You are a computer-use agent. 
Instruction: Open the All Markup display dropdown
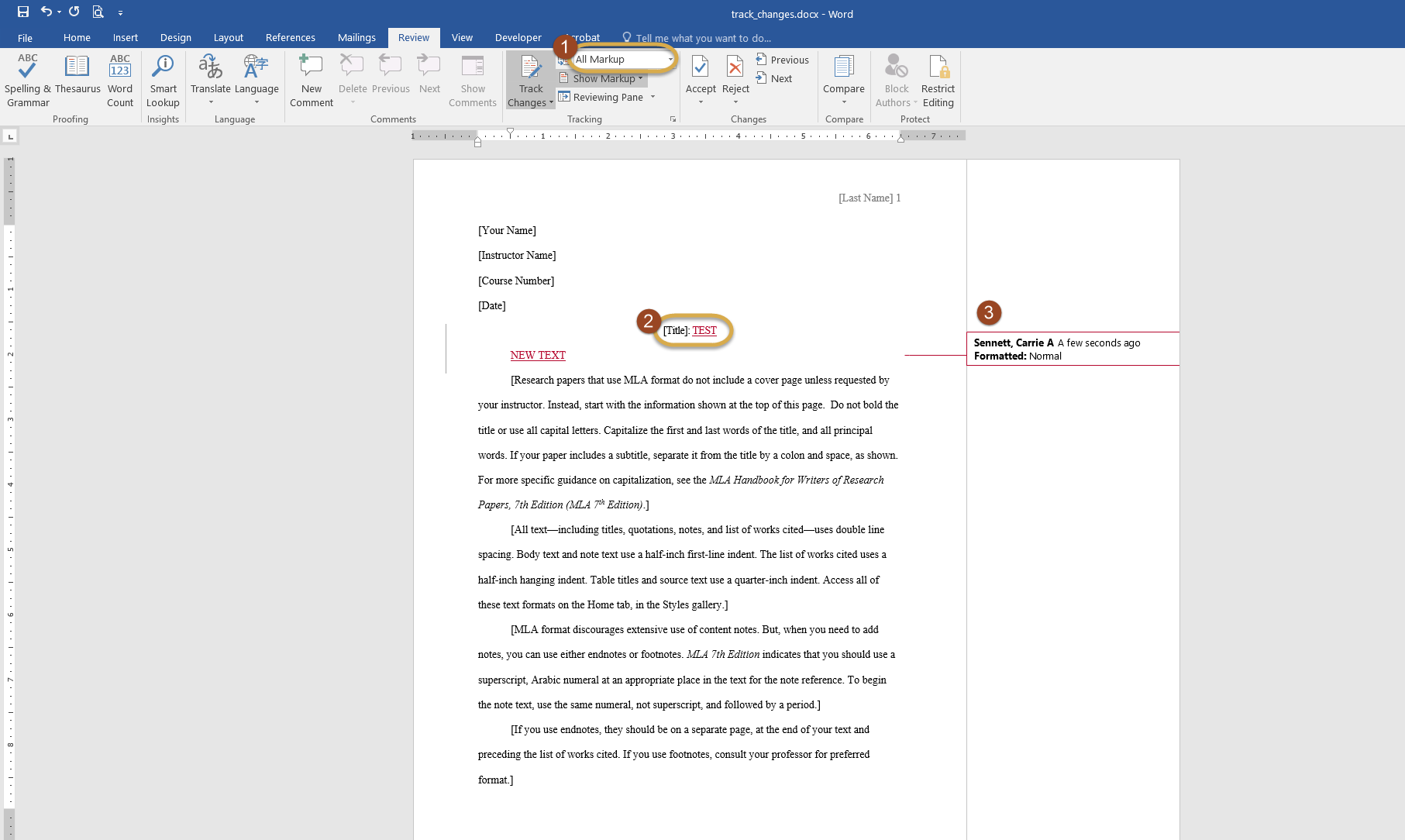pos(624,60)
